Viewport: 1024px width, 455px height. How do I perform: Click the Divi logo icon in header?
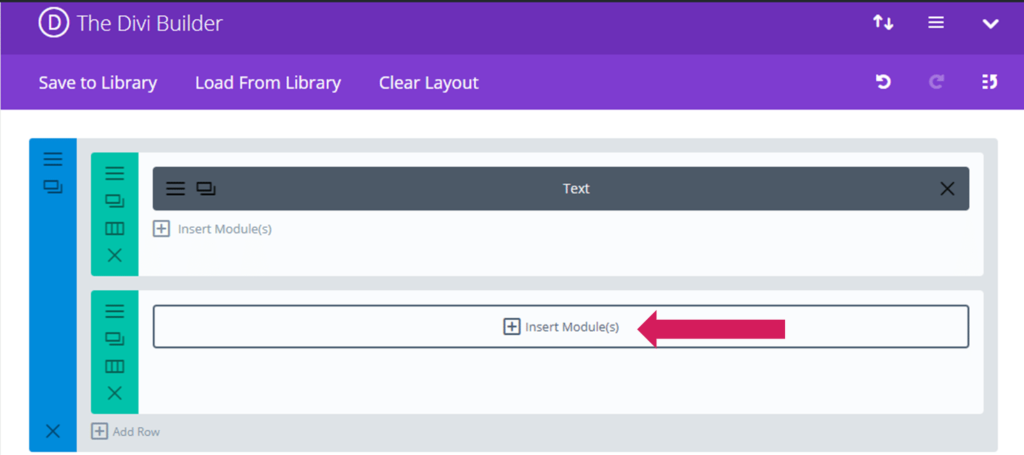54,24
